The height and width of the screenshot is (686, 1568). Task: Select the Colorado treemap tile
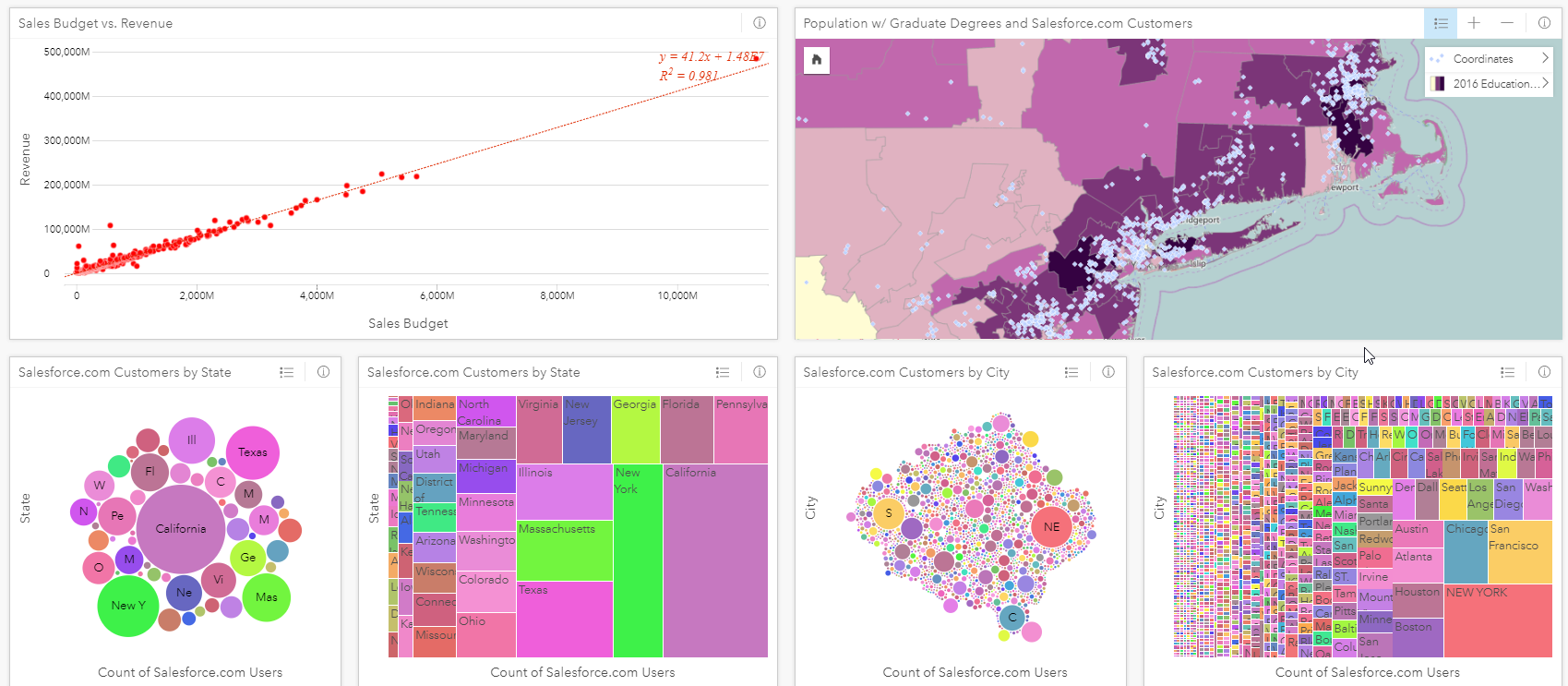pyautogui.click(x=486, y=592)
